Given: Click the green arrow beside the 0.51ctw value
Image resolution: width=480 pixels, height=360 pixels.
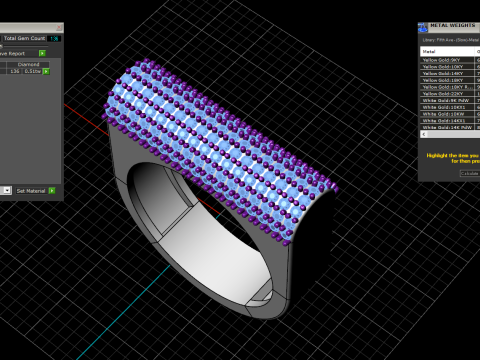Looking at the screenshot, I should 46,71.
